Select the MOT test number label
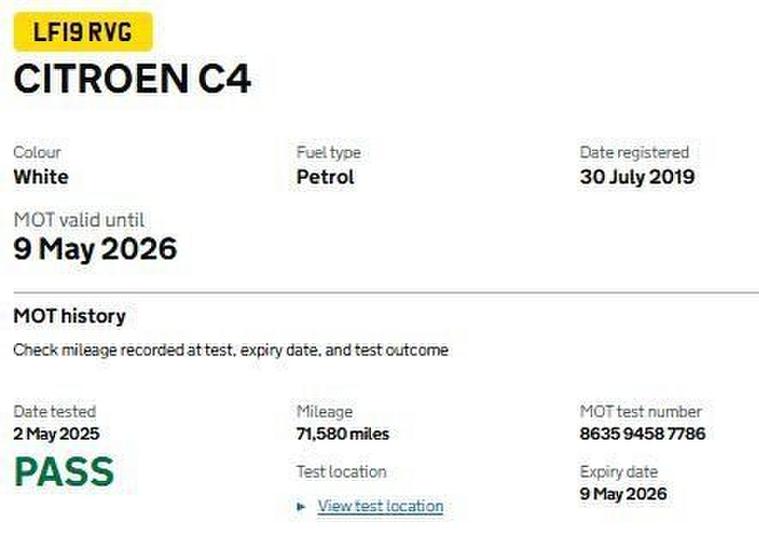 (x=641, y=411)
